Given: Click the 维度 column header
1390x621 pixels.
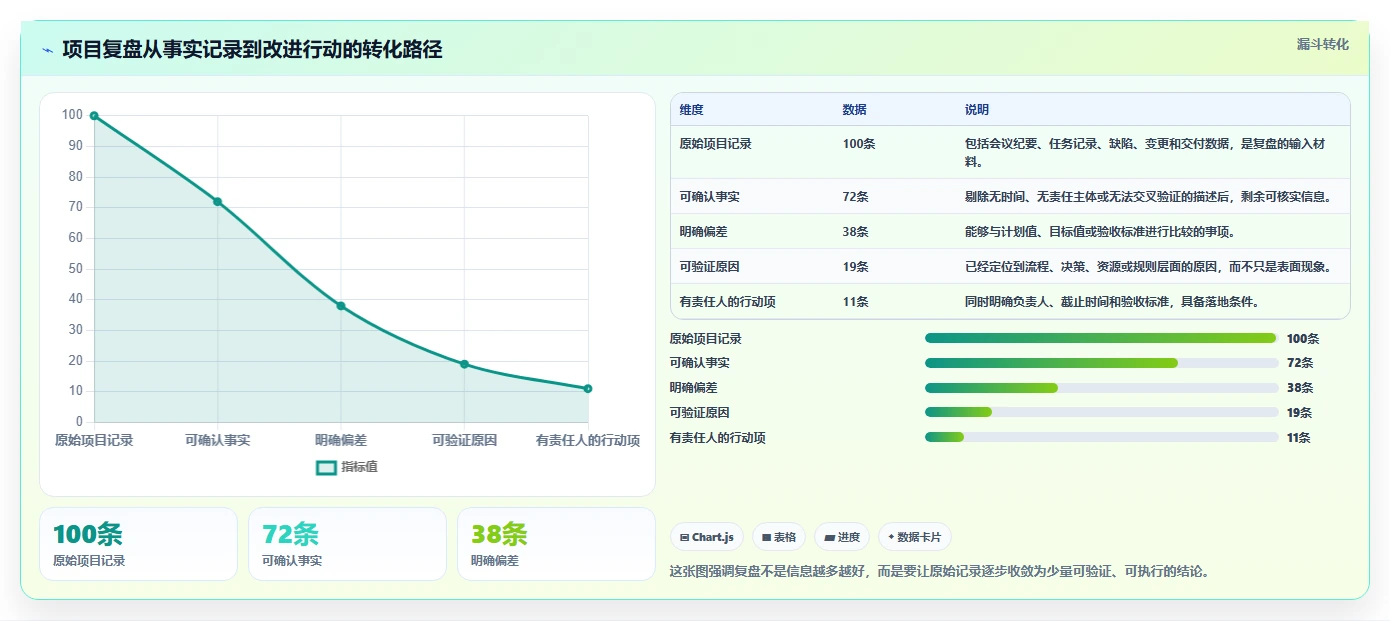Looking at the screenshot, I should pyautogui.click(x=691, y=110).
